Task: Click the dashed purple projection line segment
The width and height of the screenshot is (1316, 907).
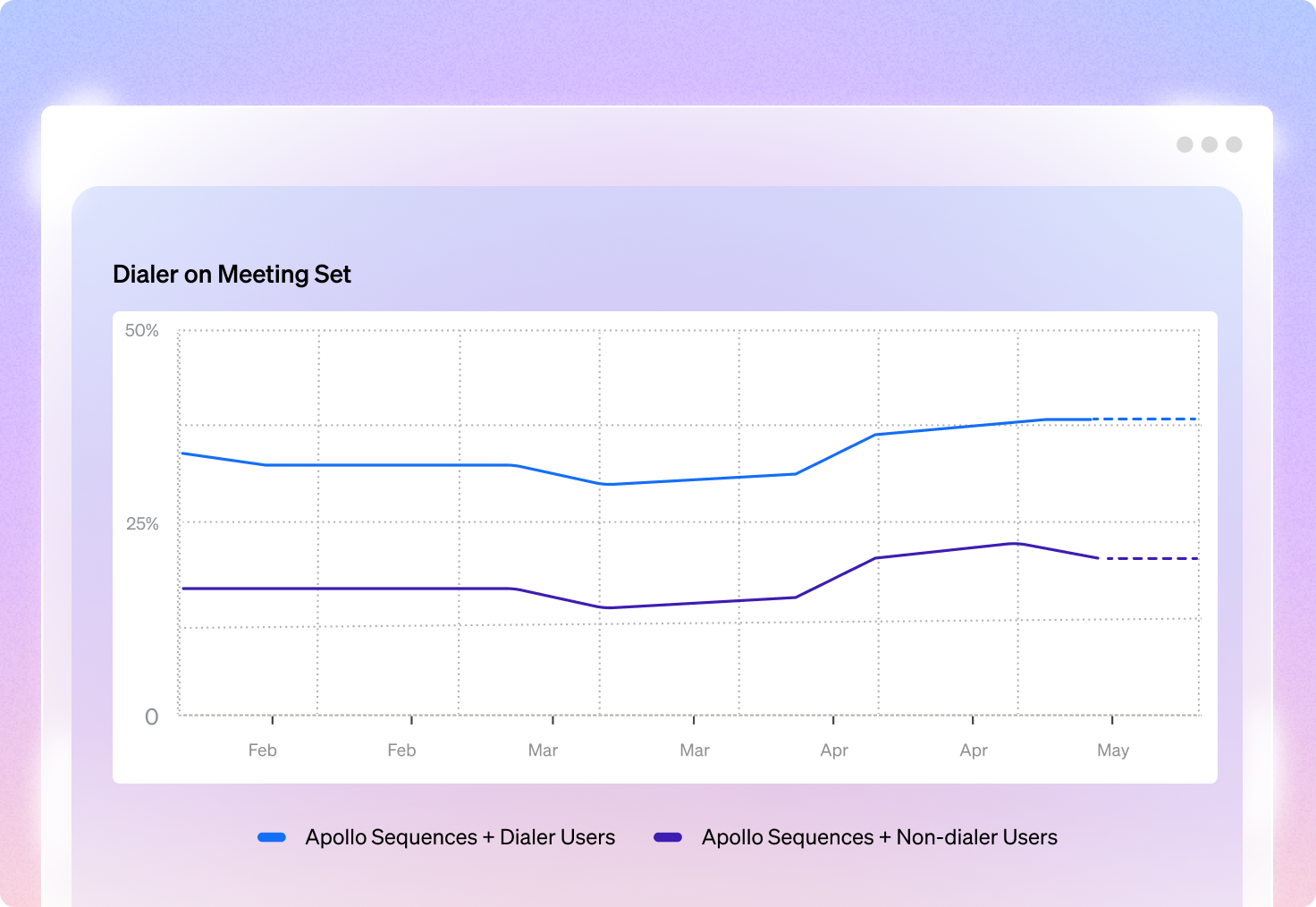Action: (x=1150, y=558)
